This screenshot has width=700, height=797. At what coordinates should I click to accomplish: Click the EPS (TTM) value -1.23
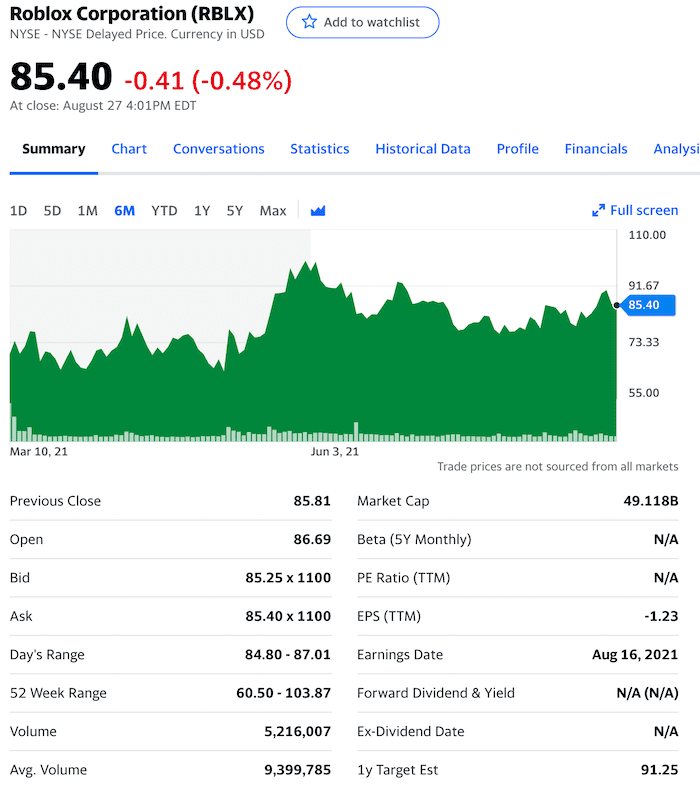click(661, 617)
